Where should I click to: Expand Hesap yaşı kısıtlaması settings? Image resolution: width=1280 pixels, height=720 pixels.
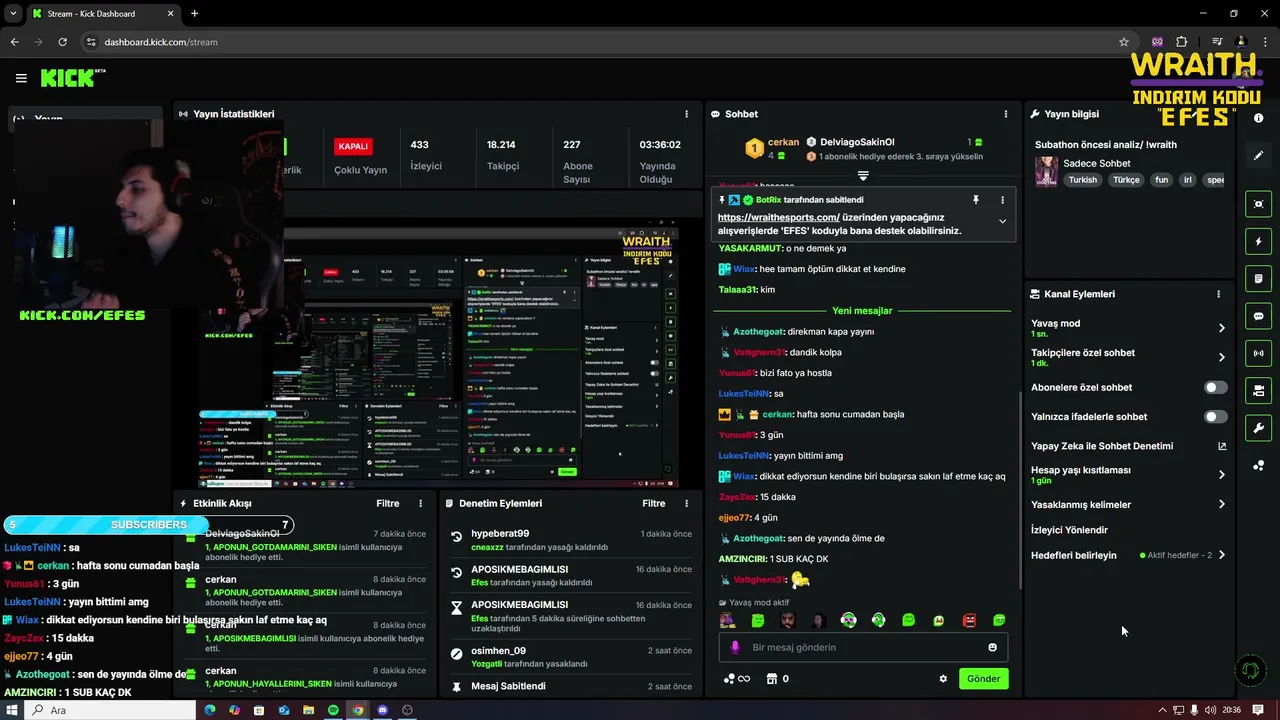pos(1222,475)
